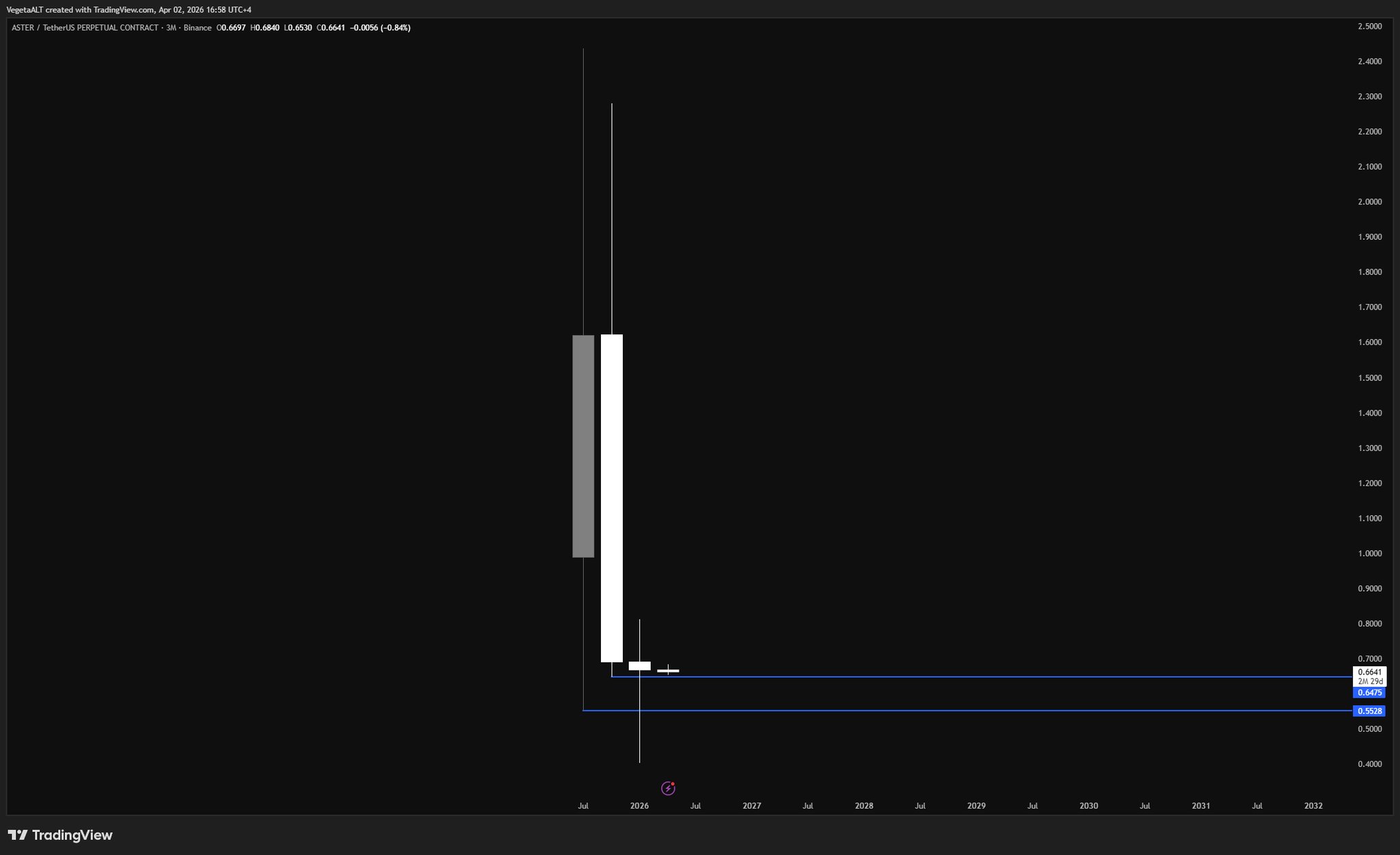1400x855 pixels.
Task: Click the 2028 label on time axis
Action: coord(864,806)
